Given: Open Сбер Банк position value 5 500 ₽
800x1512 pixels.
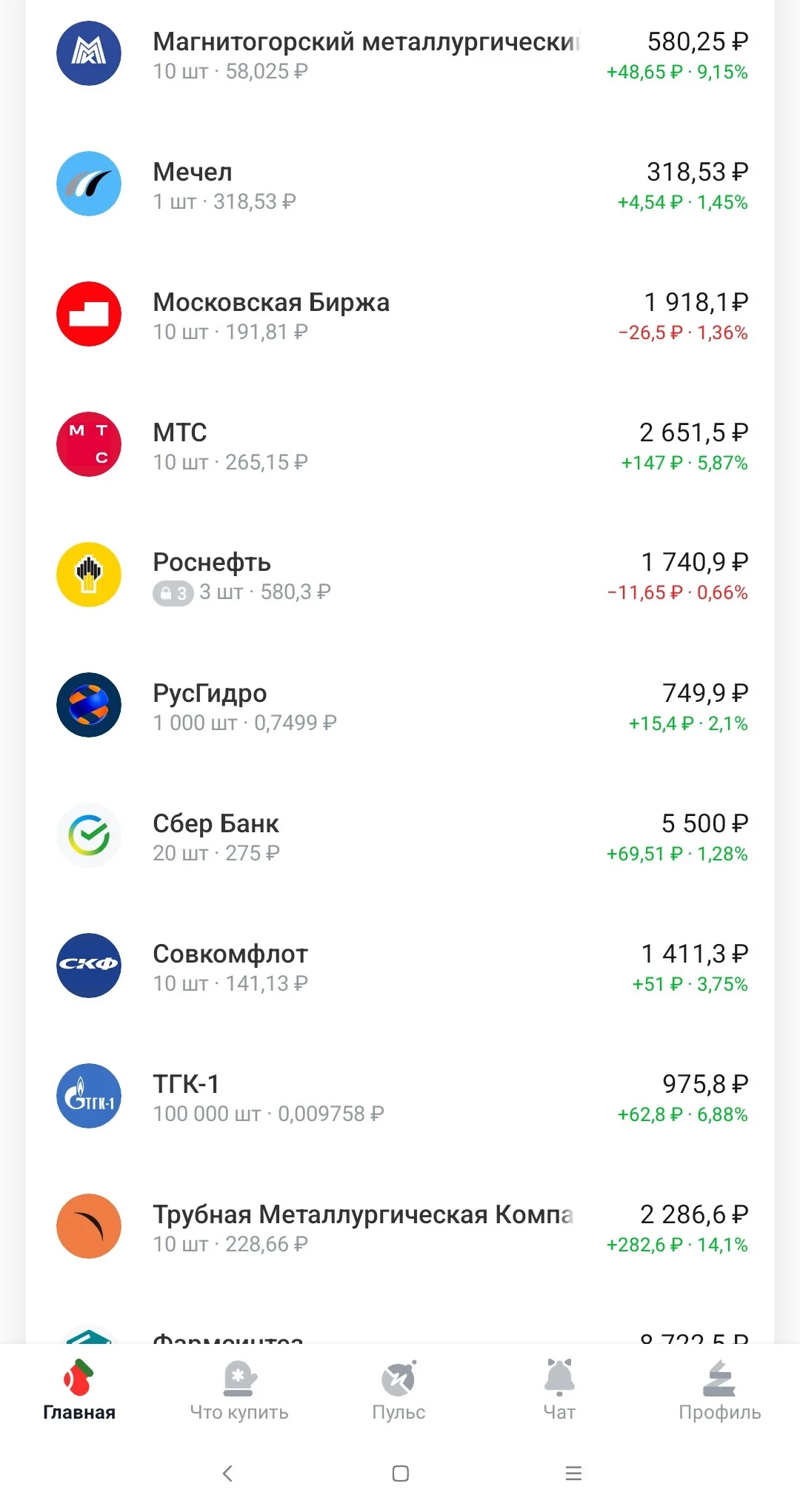Looking at the screenshot, I should coord(704,823).
